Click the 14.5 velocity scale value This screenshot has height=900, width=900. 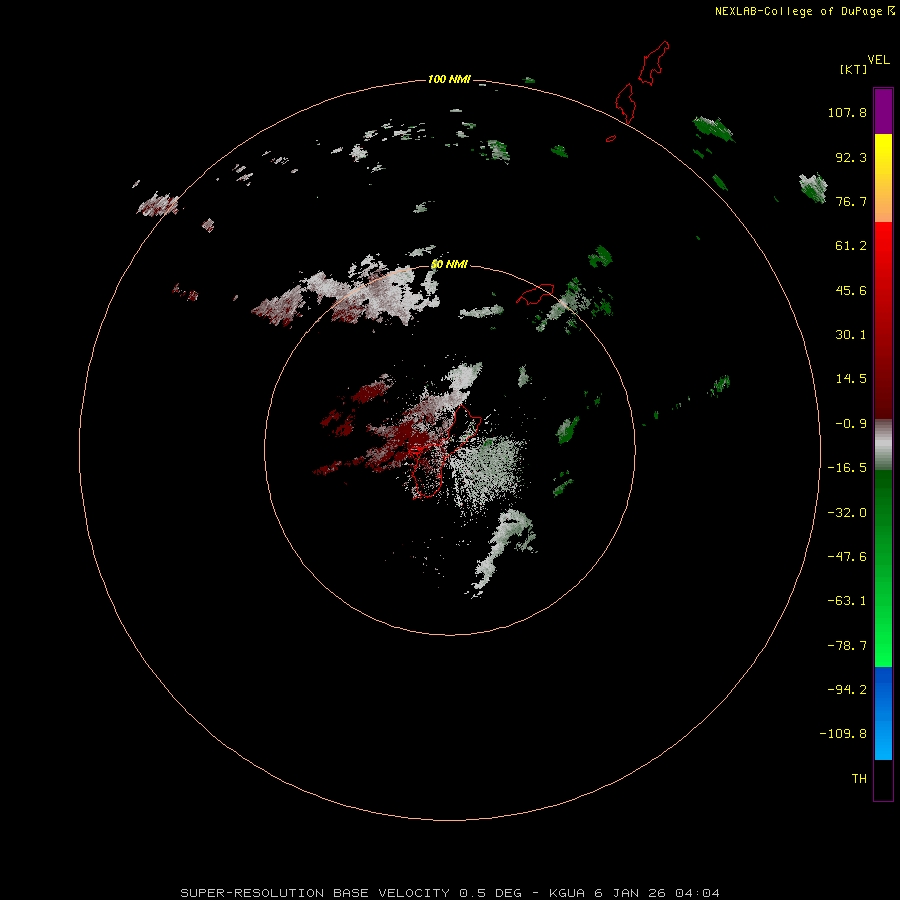[x=851, y=379]
